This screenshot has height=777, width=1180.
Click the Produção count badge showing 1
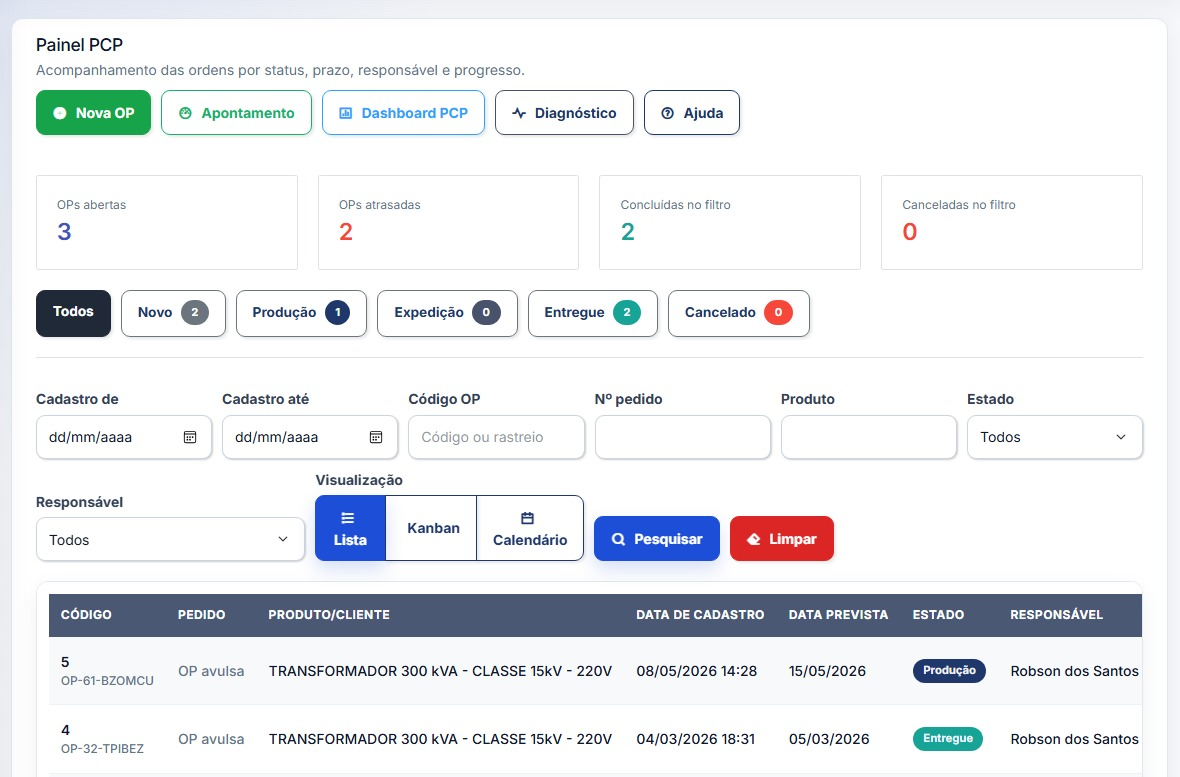[337, 312]
